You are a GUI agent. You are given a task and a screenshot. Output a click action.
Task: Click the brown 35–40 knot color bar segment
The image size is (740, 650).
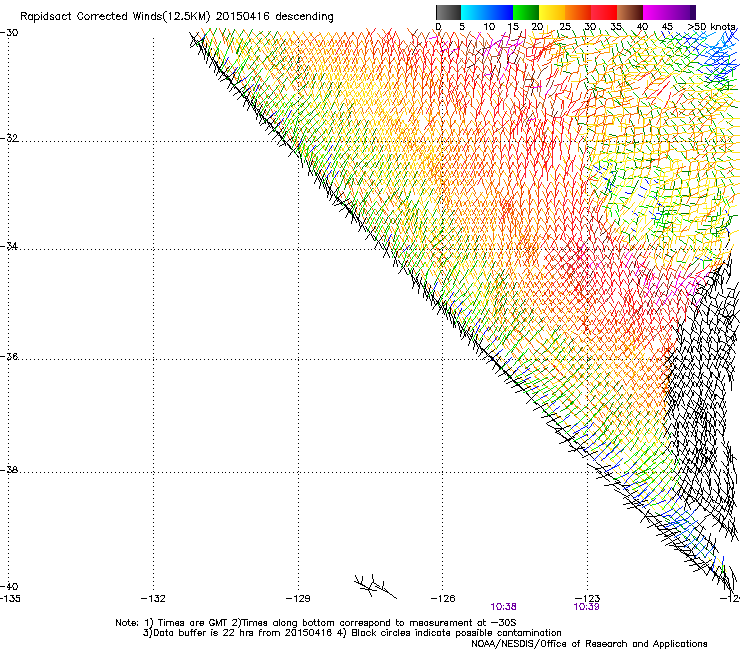(630, 12)
